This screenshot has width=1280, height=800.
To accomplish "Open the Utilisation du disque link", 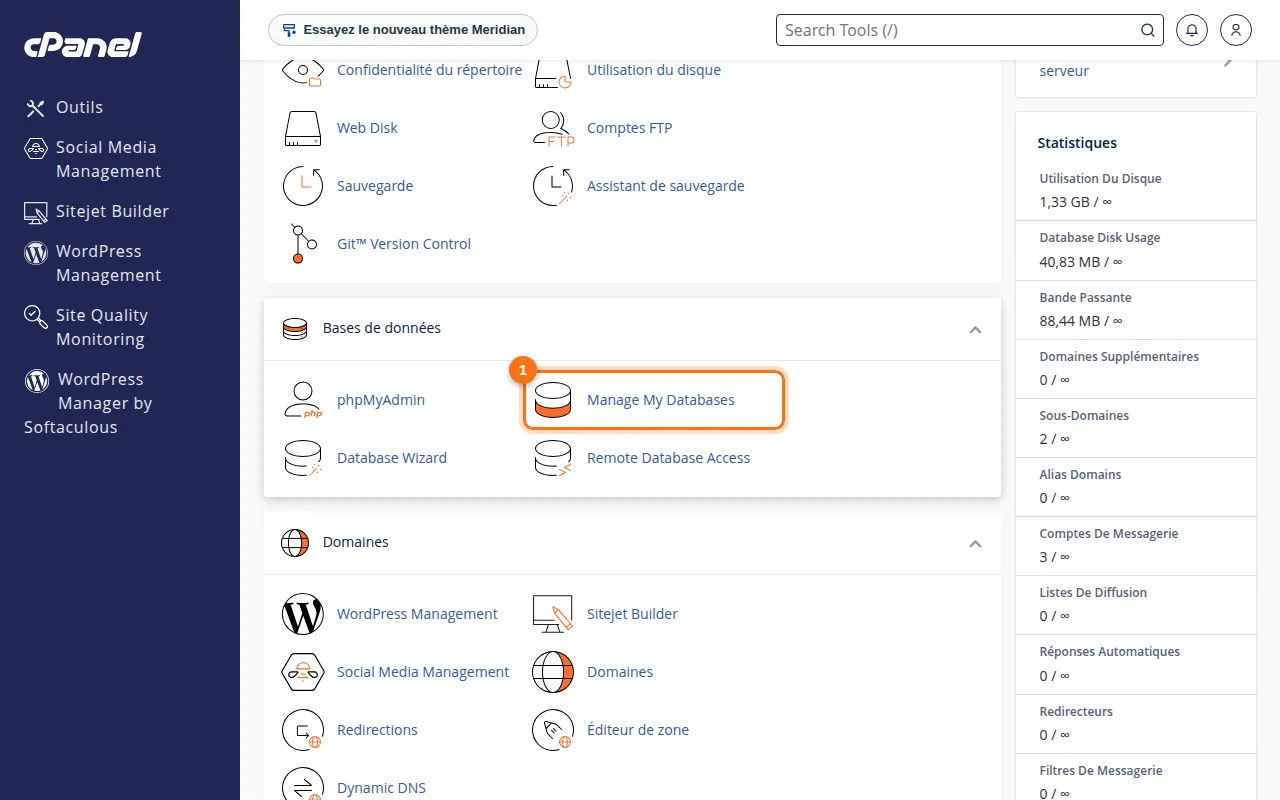I will [x=654, y=70].
